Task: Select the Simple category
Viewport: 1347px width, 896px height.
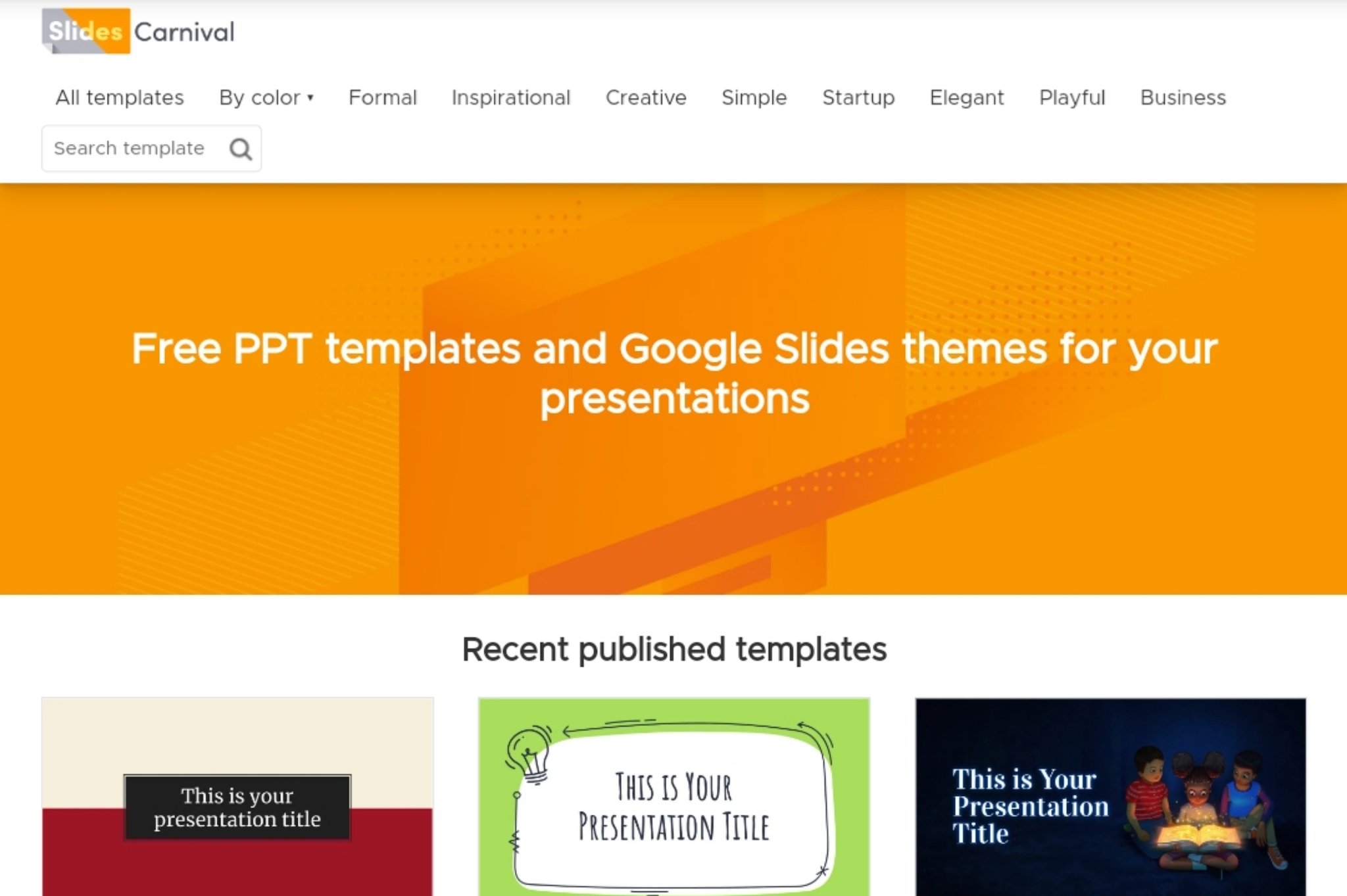Action: (x=754, y=97)
